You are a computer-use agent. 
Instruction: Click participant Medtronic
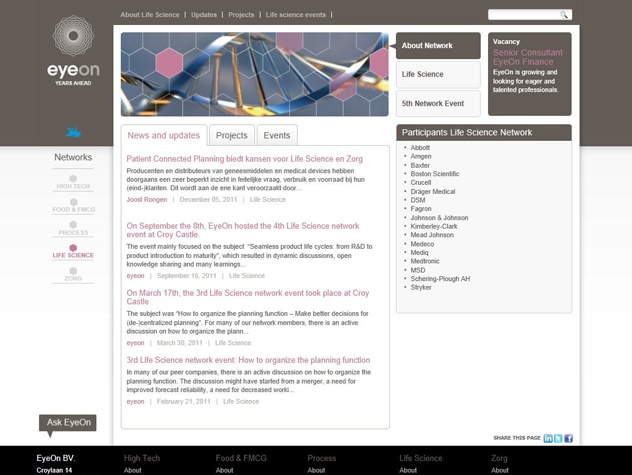click(x=425, y=261)
